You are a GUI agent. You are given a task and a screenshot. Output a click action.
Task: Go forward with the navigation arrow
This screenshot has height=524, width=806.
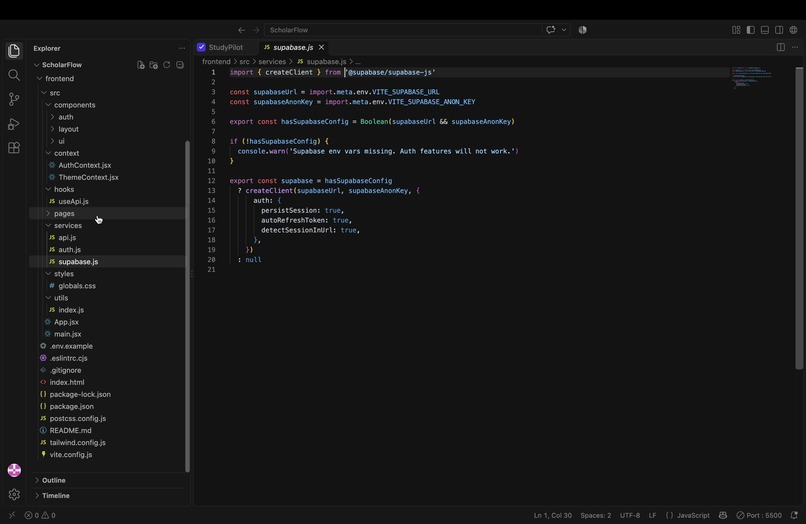[x=255, y=30]
